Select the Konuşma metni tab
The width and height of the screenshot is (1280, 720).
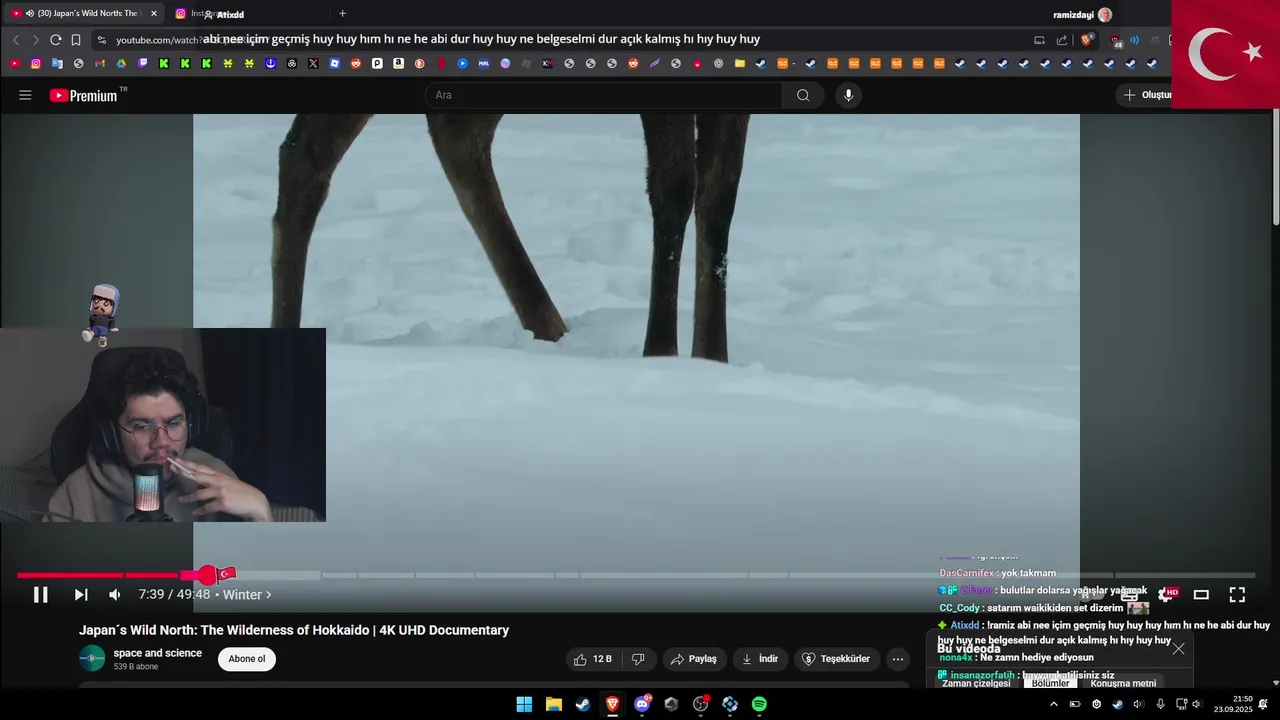click(1123, 684)
